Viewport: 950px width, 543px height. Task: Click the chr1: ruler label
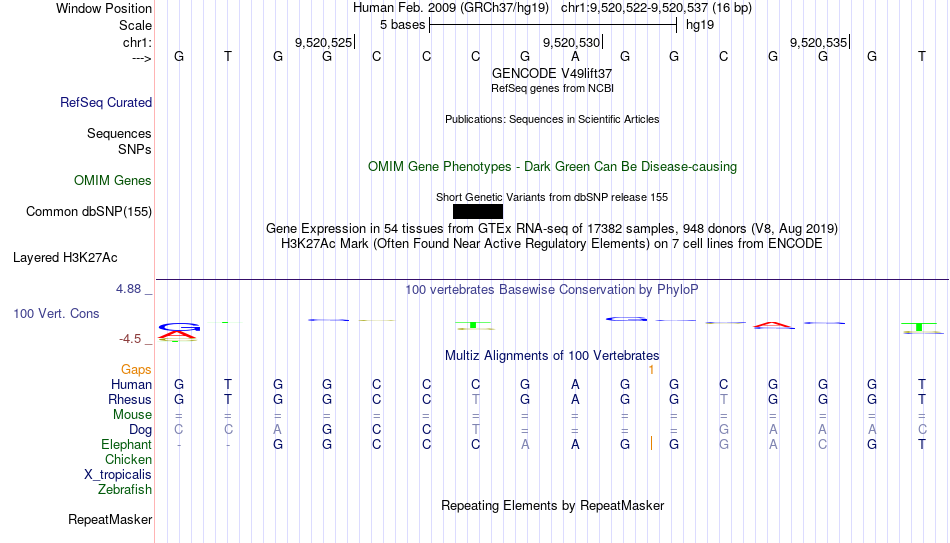point(138,42)
